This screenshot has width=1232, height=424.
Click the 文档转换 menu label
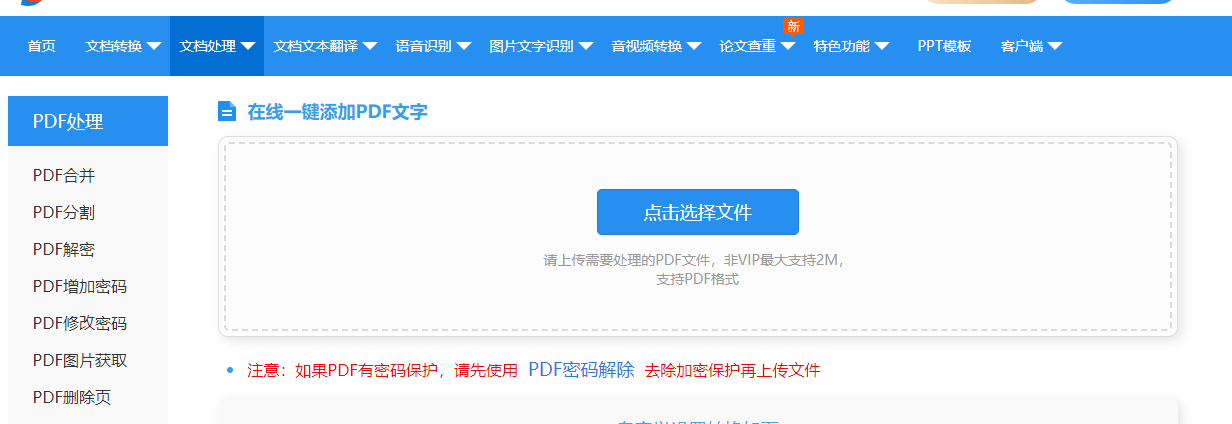[114, 46]
